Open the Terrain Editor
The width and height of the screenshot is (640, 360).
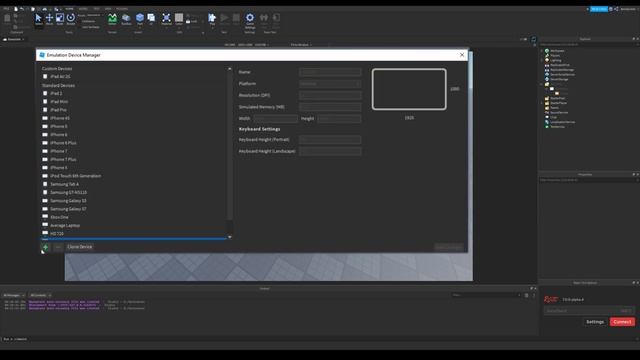(x=112, y=19)
